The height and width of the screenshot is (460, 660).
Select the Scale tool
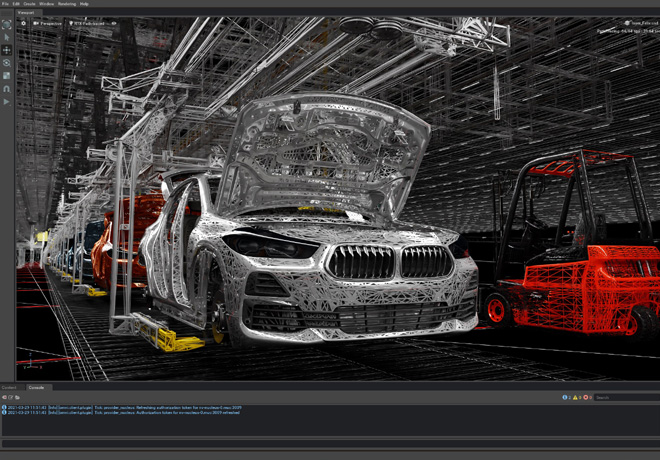tap(7, 76)
